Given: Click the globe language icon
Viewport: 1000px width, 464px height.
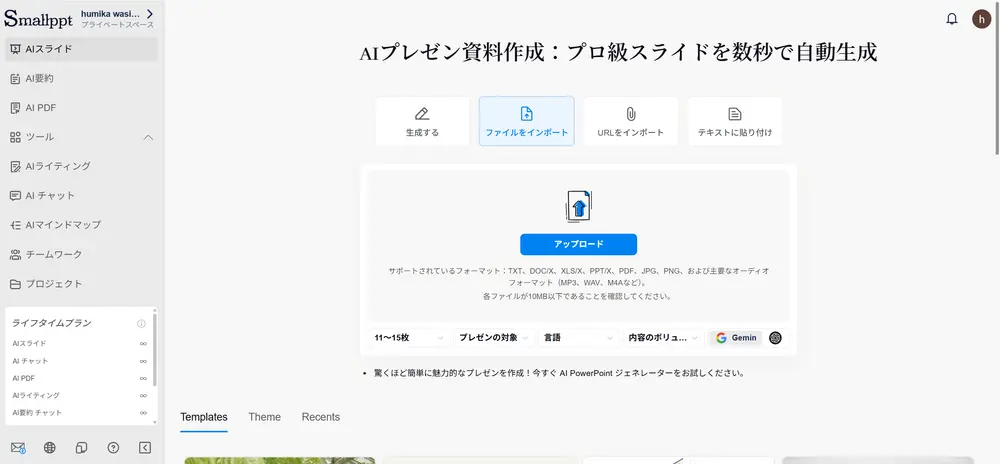Looking at the screenshot, I should [x=49, y=447].
